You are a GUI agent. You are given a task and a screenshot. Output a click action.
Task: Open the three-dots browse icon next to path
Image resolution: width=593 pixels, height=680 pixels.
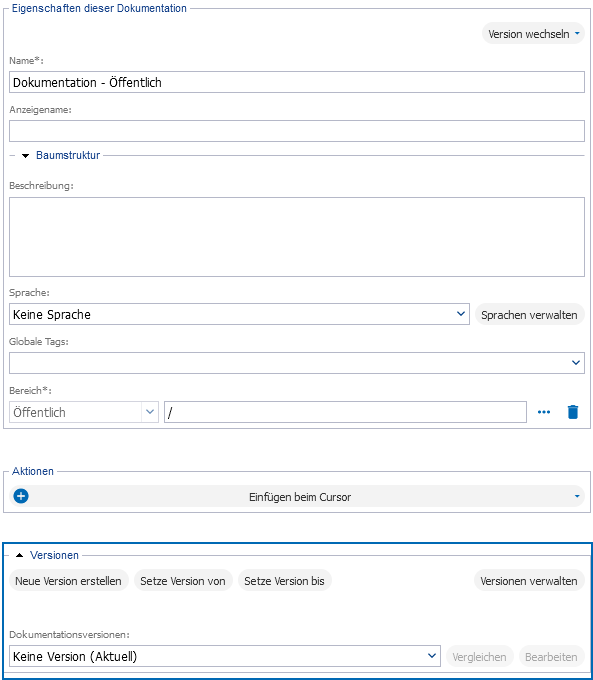click(x=544, y=412)
